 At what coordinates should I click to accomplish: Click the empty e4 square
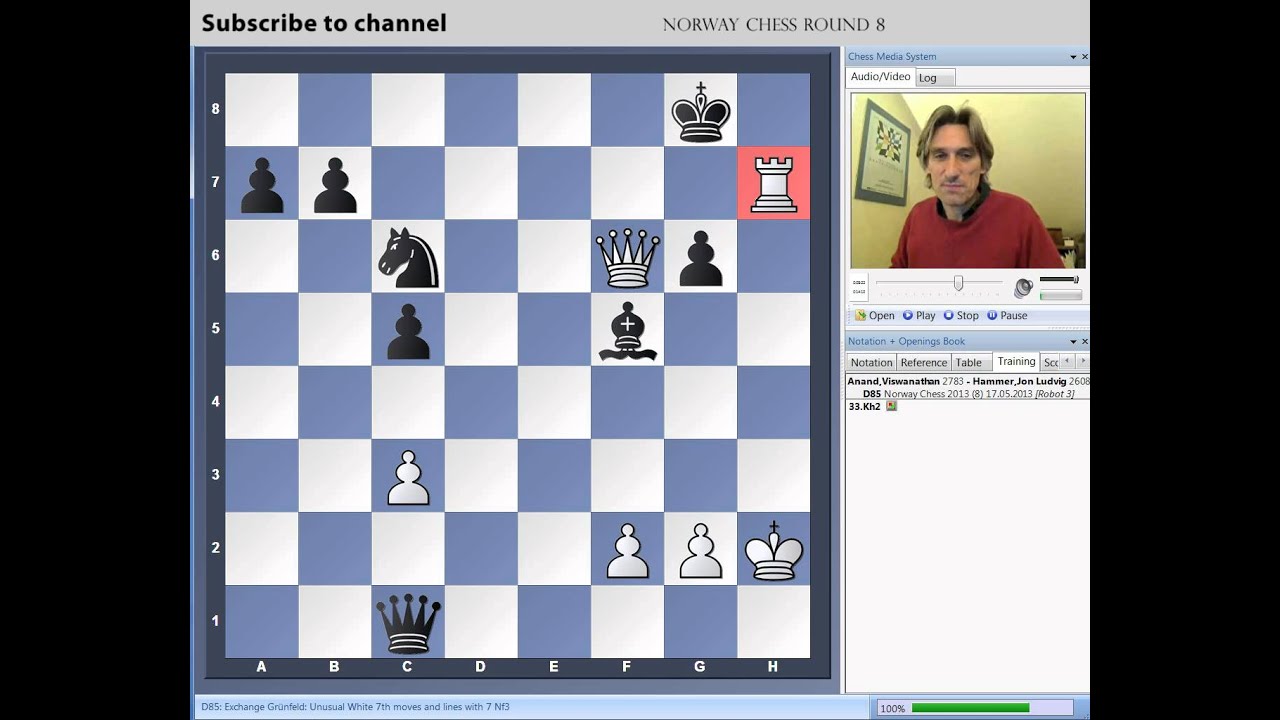click(x=554, y=403)
